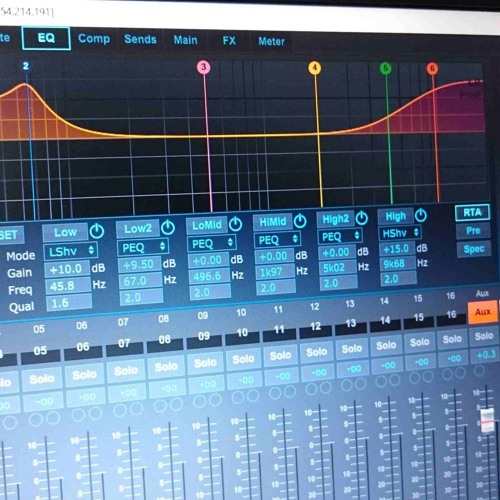Click Low2 gain field +9.50
500x500 pixels.
(x=139, y=264)
